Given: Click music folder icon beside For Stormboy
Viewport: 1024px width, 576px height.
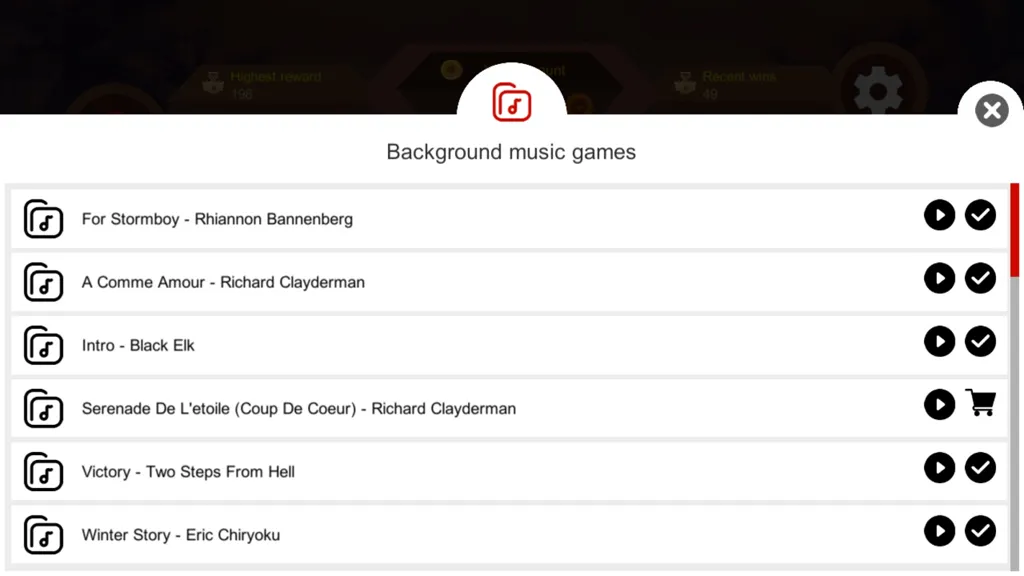Looking at the screenshot, I should [x=43, y=219].
